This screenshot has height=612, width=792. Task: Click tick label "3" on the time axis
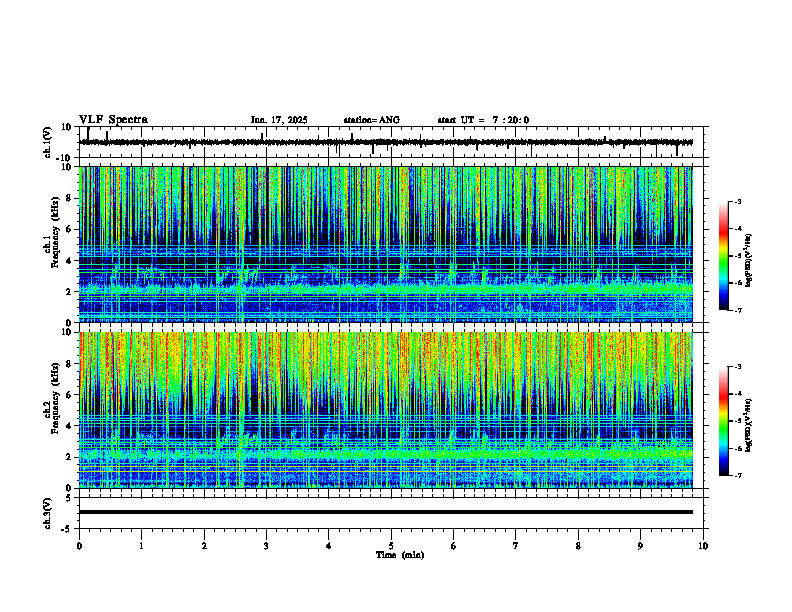pyautogui.click(x=266, y=546)
